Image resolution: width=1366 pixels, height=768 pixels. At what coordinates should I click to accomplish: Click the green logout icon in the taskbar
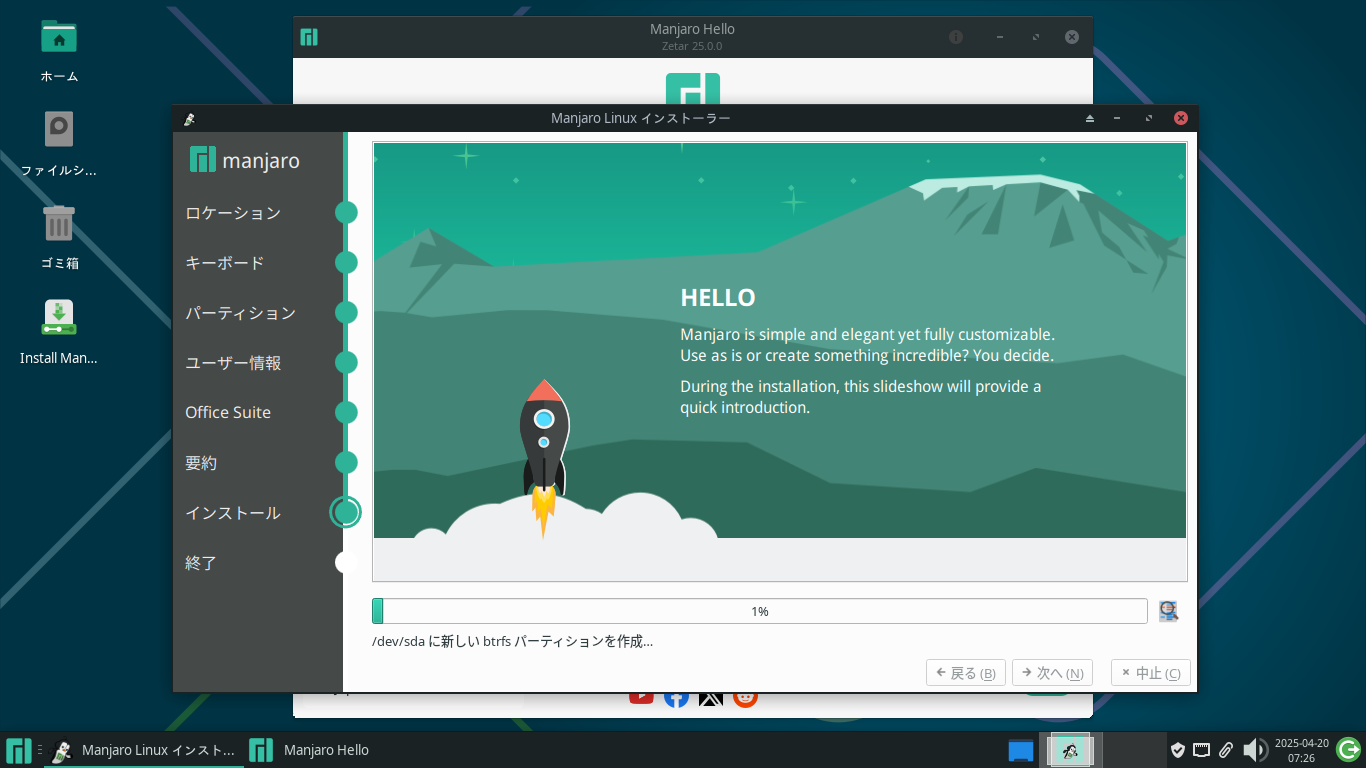(1349, 750)
